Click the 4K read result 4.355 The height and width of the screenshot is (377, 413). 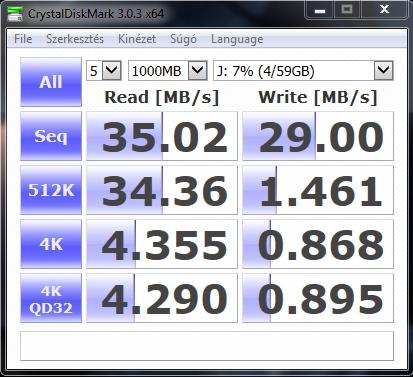[x=162, y=244]
